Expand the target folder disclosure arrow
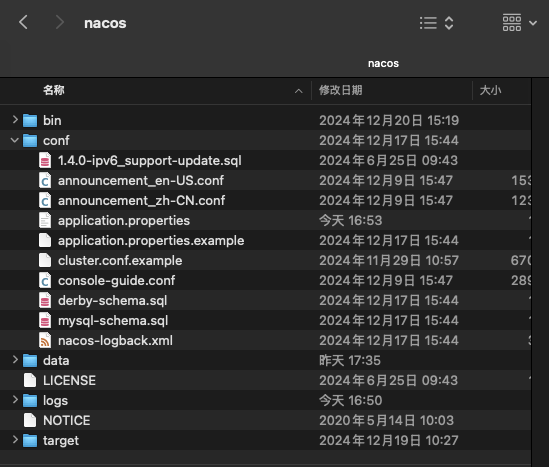The width and height of the screenshot is (549, 467). 15,439
